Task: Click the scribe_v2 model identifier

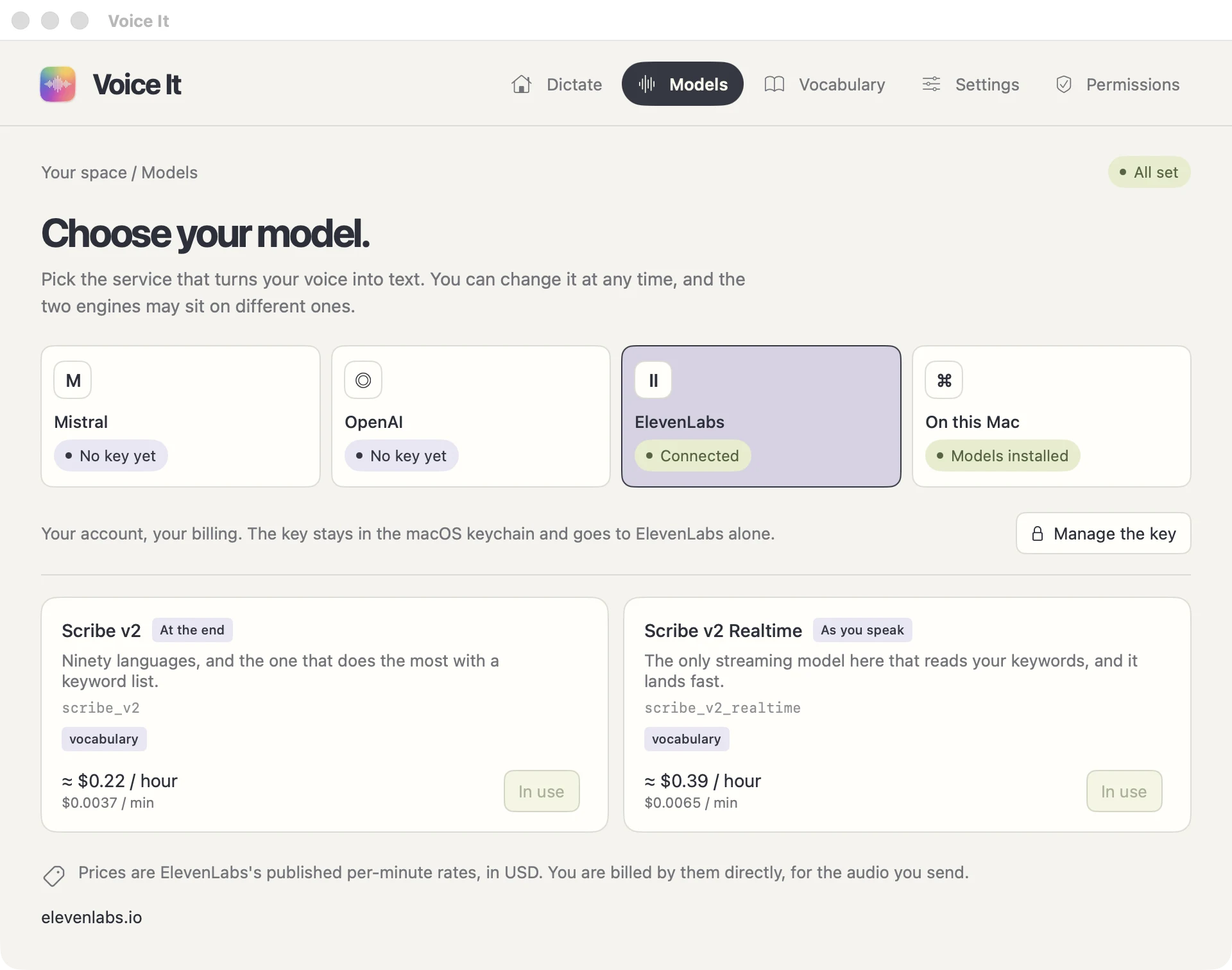Action: click(101, 708)
